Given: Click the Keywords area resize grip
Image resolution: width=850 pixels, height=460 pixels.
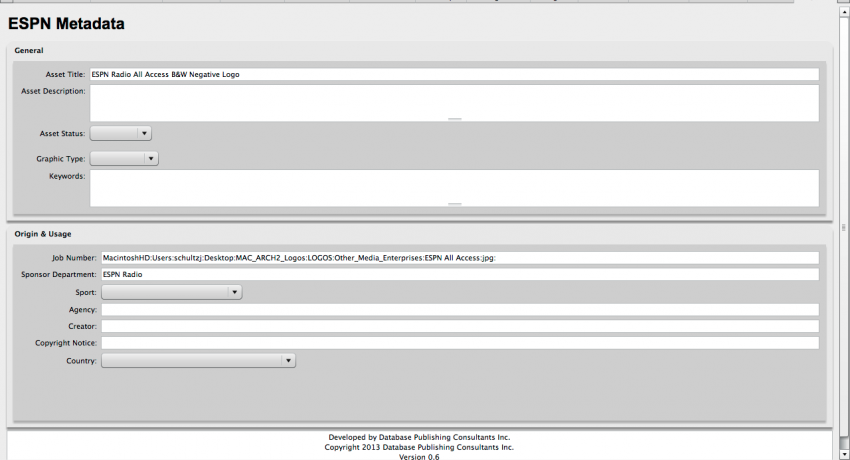Looking at the screenshot, I should (x=455, y=204).
